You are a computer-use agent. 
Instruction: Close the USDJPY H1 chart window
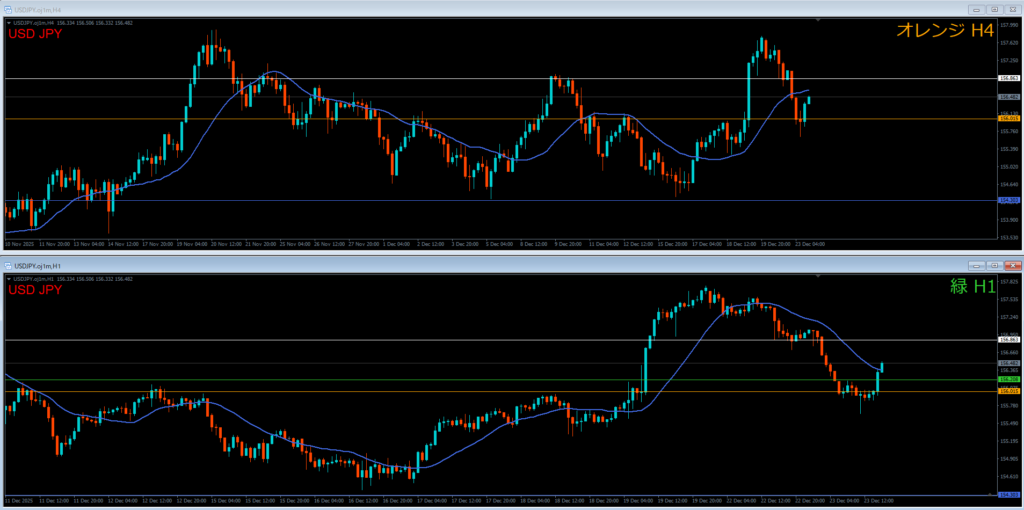[x=1013, y=266]
